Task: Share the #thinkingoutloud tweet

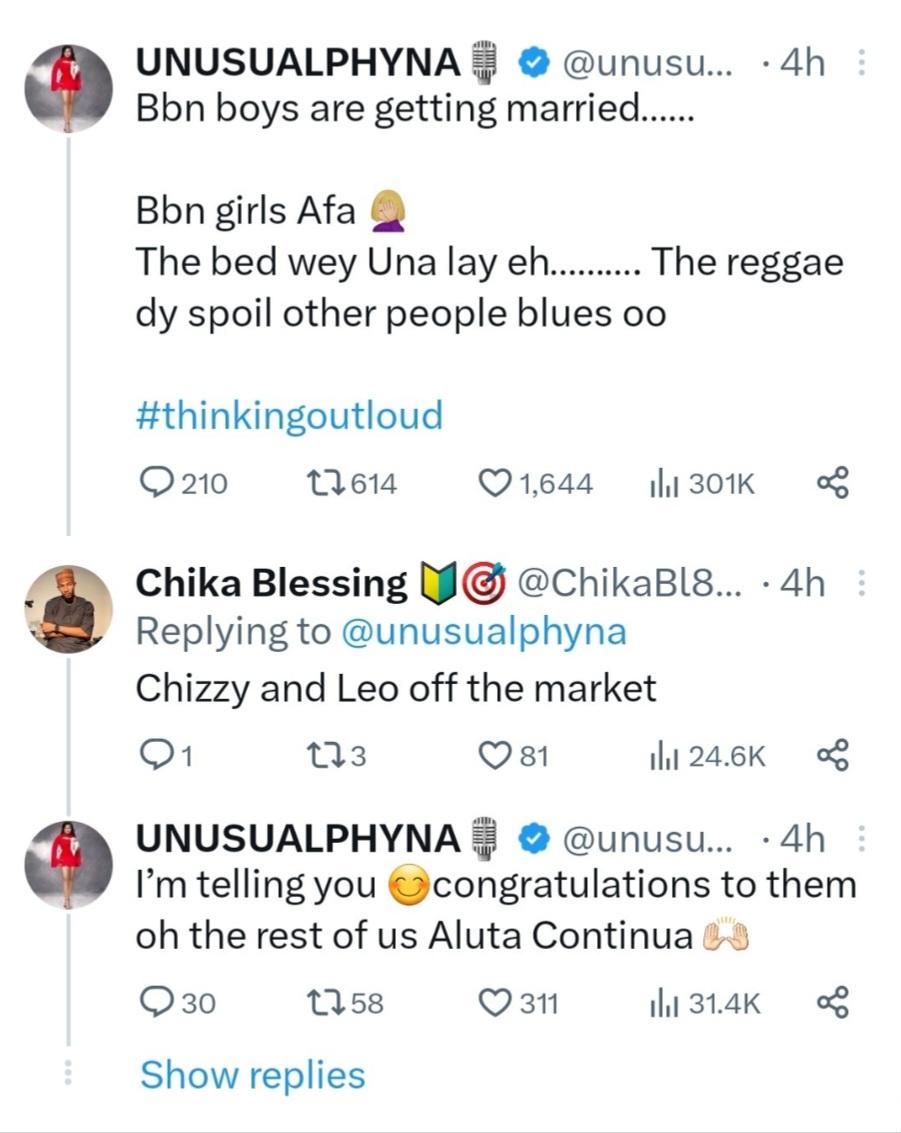Action: coord(833,484)
